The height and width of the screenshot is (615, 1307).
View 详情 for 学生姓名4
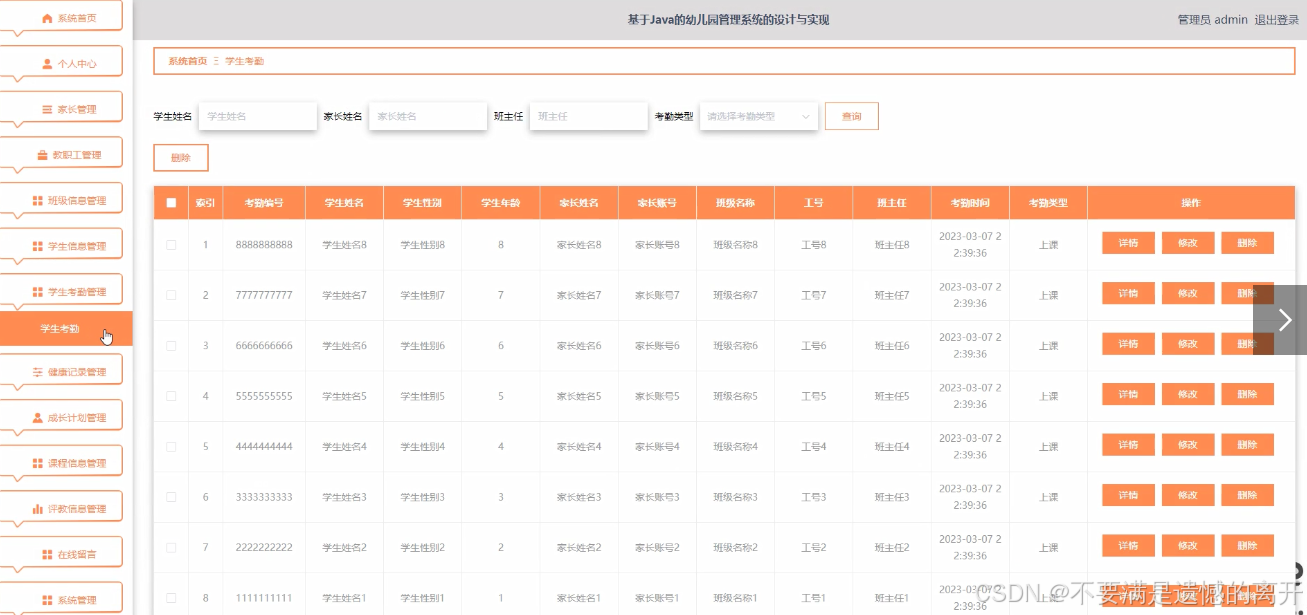click(x=1128, y=445)
